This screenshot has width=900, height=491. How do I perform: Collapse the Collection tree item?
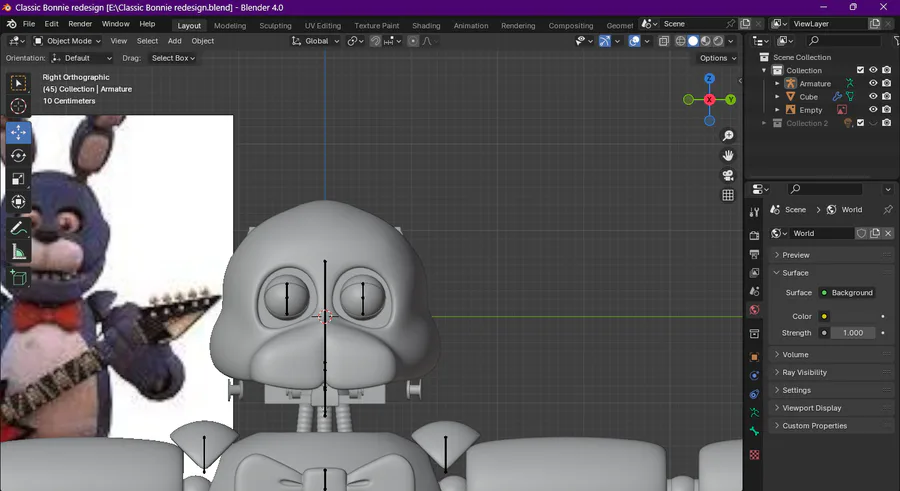coord(764,70)
